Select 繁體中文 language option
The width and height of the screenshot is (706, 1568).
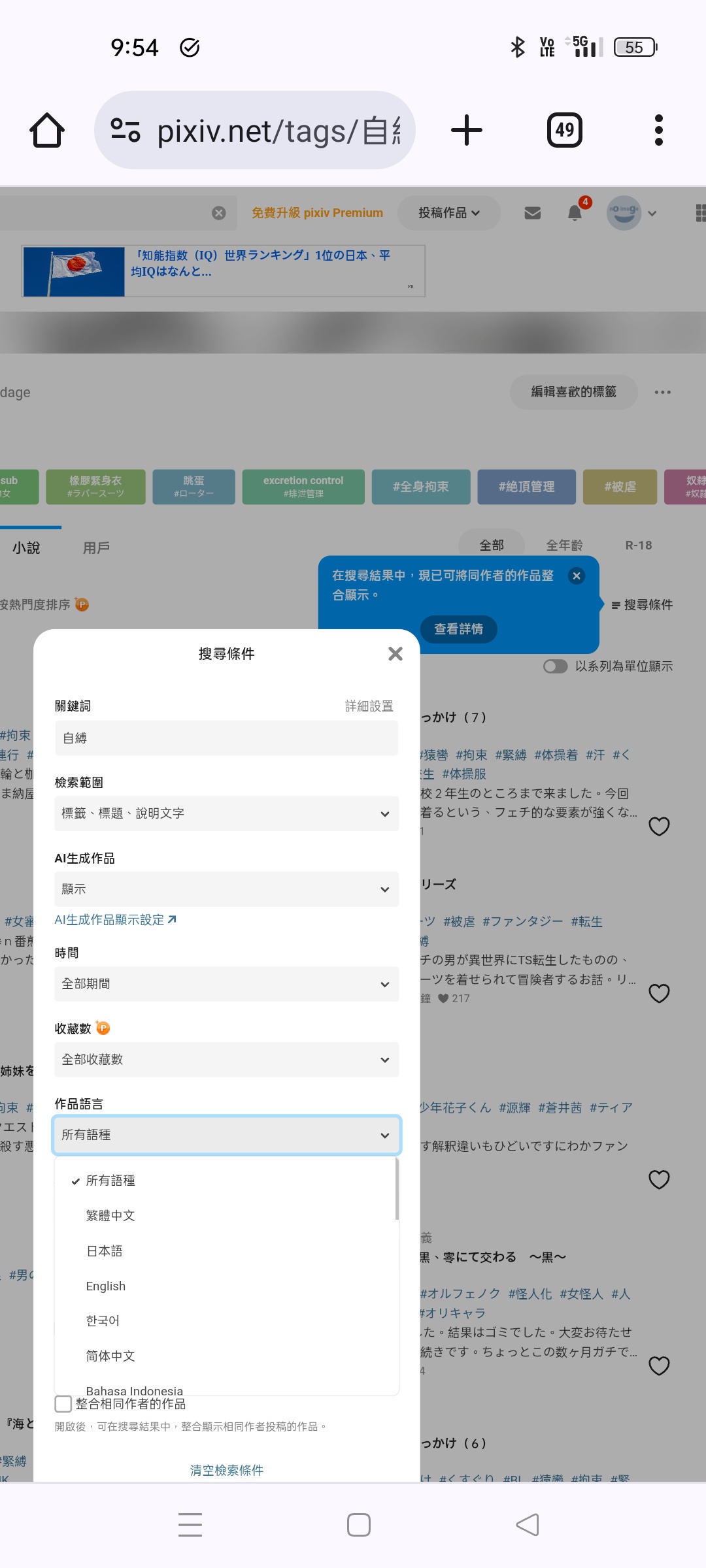(226, 1216)
